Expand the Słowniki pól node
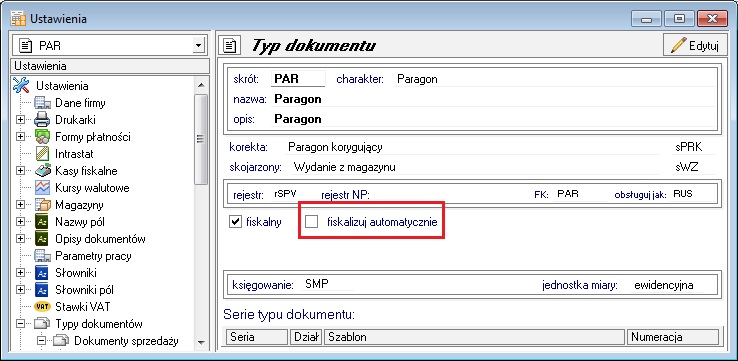The width and height of the screenshot is (738, 361). (x=20, y=290)
